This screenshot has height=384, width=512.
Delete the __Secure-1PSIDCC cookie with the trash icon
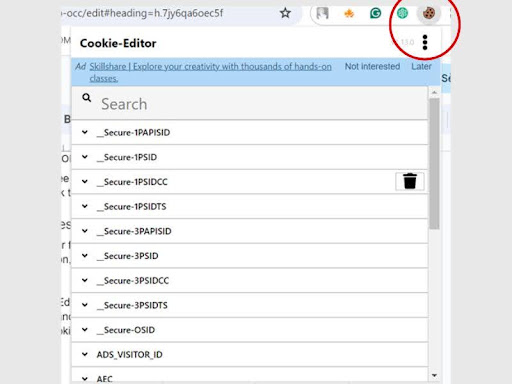tap(410, 181)
